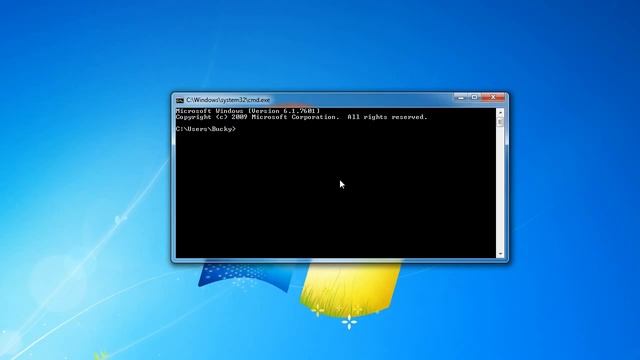Open the cmd.exe system menu icon
This screenshot has height=360, width=640.
point(180,100)
